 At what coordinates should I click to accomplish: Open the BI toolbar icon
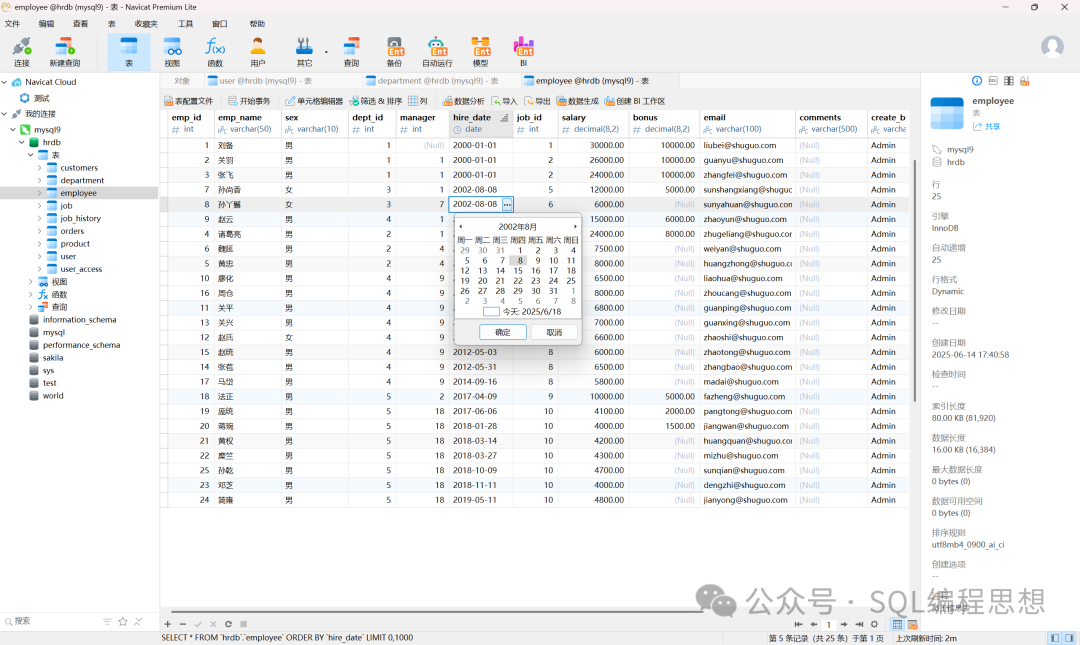(x=523, y=52)
